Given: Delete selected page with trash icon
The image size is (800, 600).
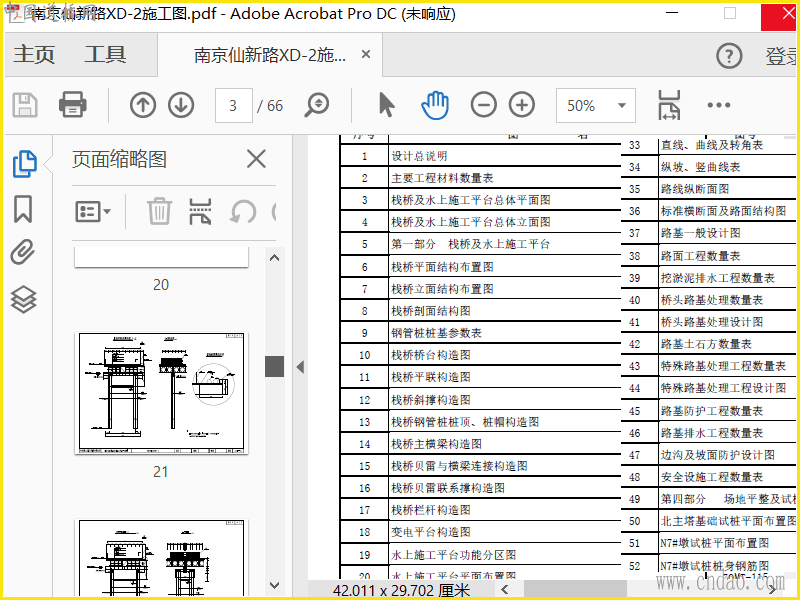Looking at the screenshot, I should click(x=159, y=211).
